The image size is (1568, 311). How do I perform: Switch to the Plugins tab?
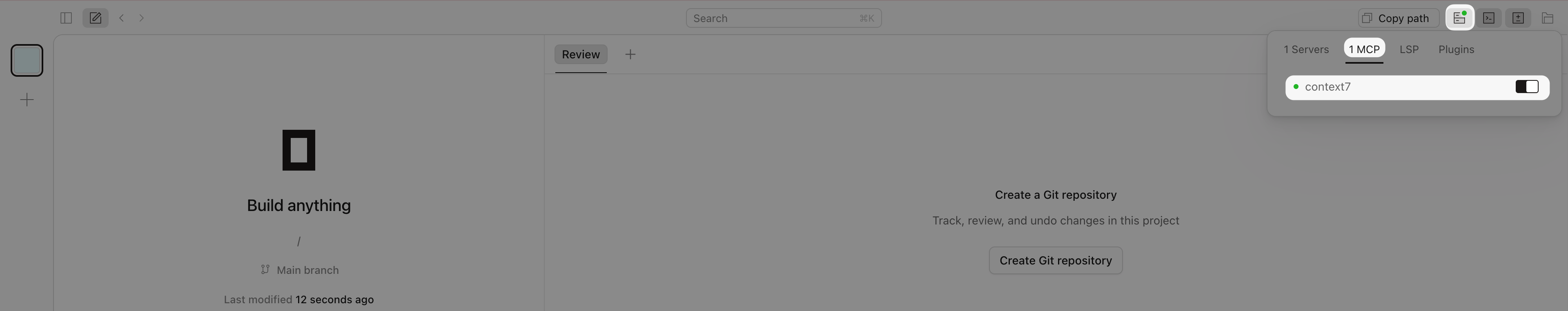(1456, 49)
